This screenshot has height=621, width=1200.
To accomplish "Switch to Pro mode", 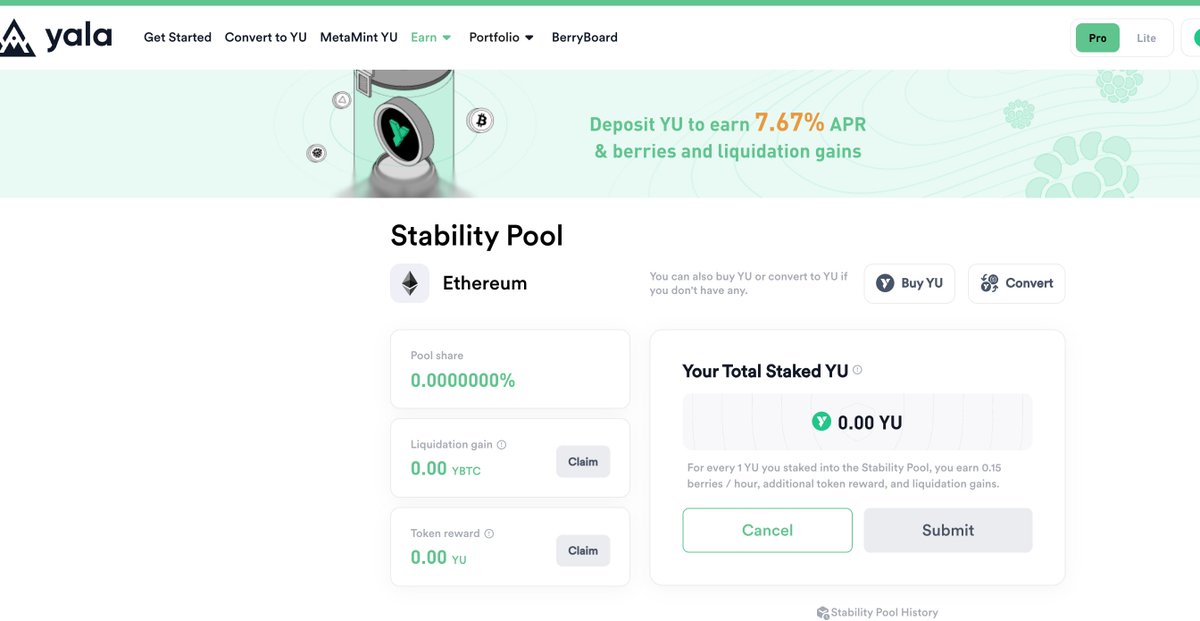I will (1098, 38).
